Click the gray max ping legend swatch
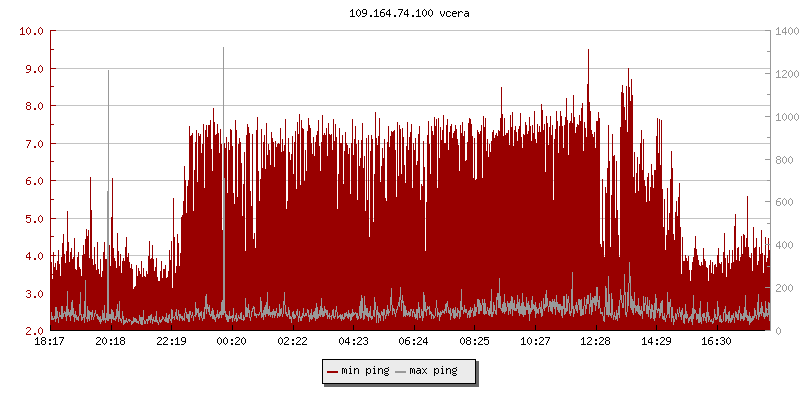 (x=401, y=371)
